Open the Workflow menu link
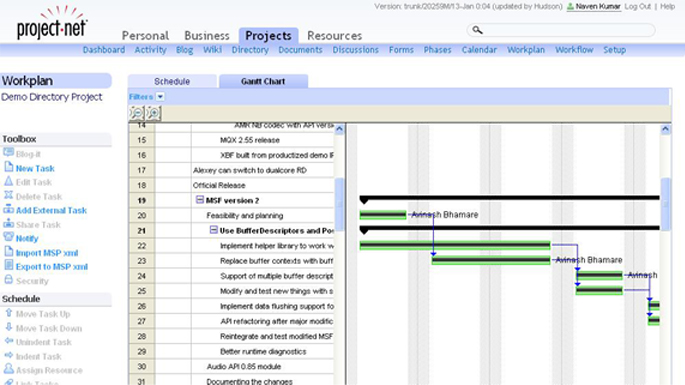The height and width of the screenshot is (385, 685). click(574, 50)
